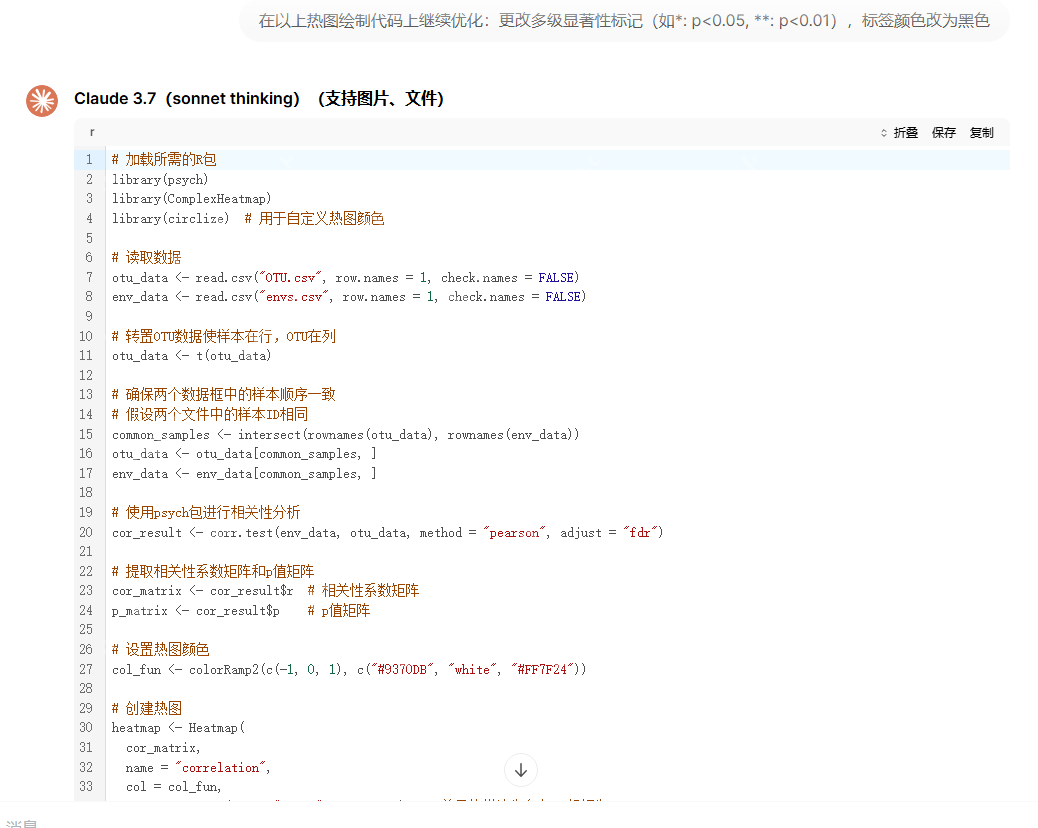1038x828 pixels.
Task: Toggle visibility of the R code with 折叠
Action: pyautogui.click(x=905, y=132)
